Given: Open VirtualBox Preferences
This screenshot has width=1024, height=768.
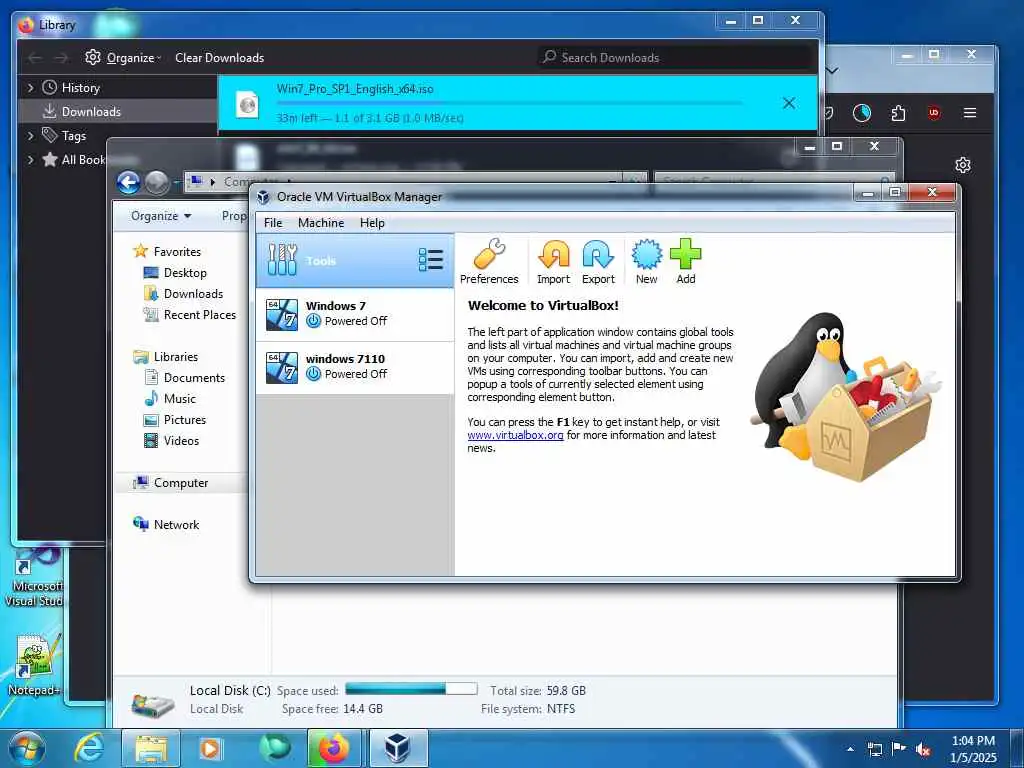Looking at the screenshot, I should point(488,262).
